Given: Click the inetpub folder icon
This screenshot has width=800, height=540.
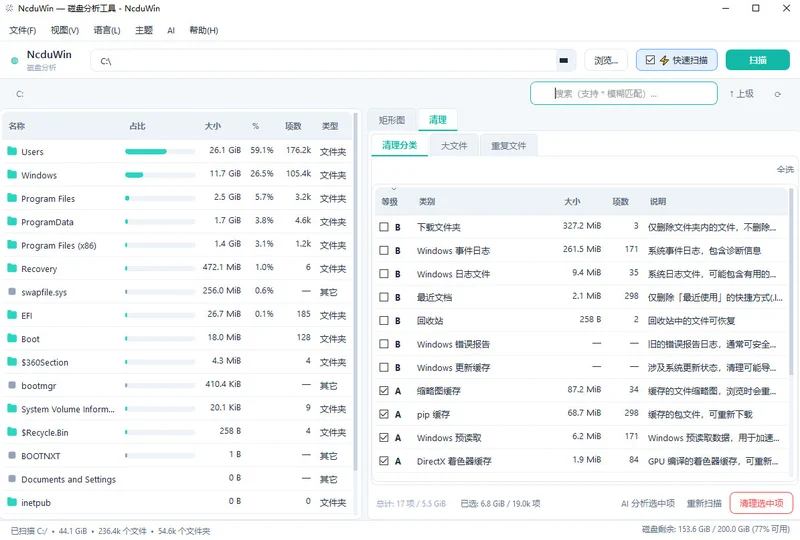Looking at the screenshot, I should 12,502.
